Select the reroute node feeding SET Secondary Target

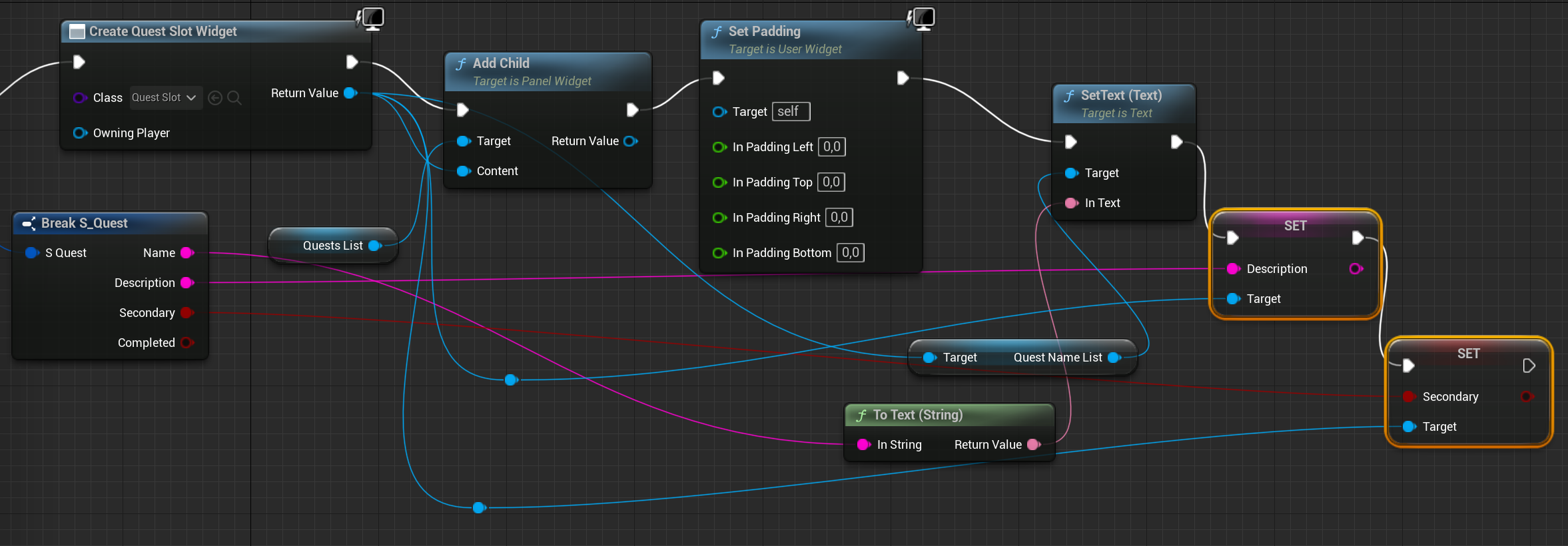[x=478, y=508]
